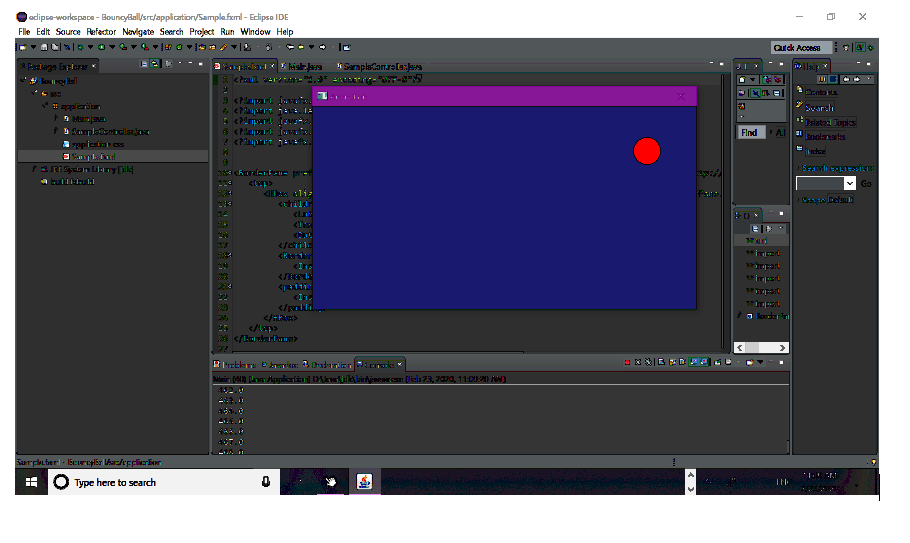Select application.css in Package Explorer
Image resolution: width=910 pixels, height=543 pixels.
93,144
